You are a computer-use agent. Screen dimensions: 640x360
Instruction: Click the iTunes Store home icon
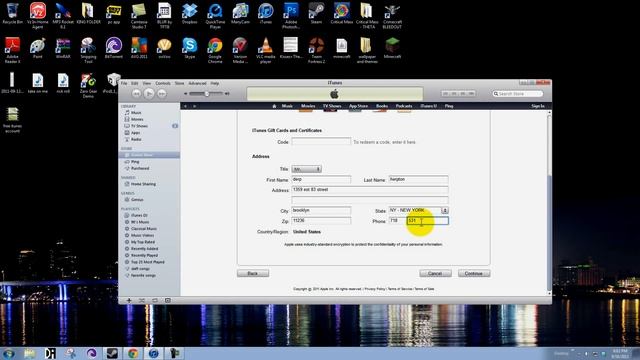tap(274, 106)
